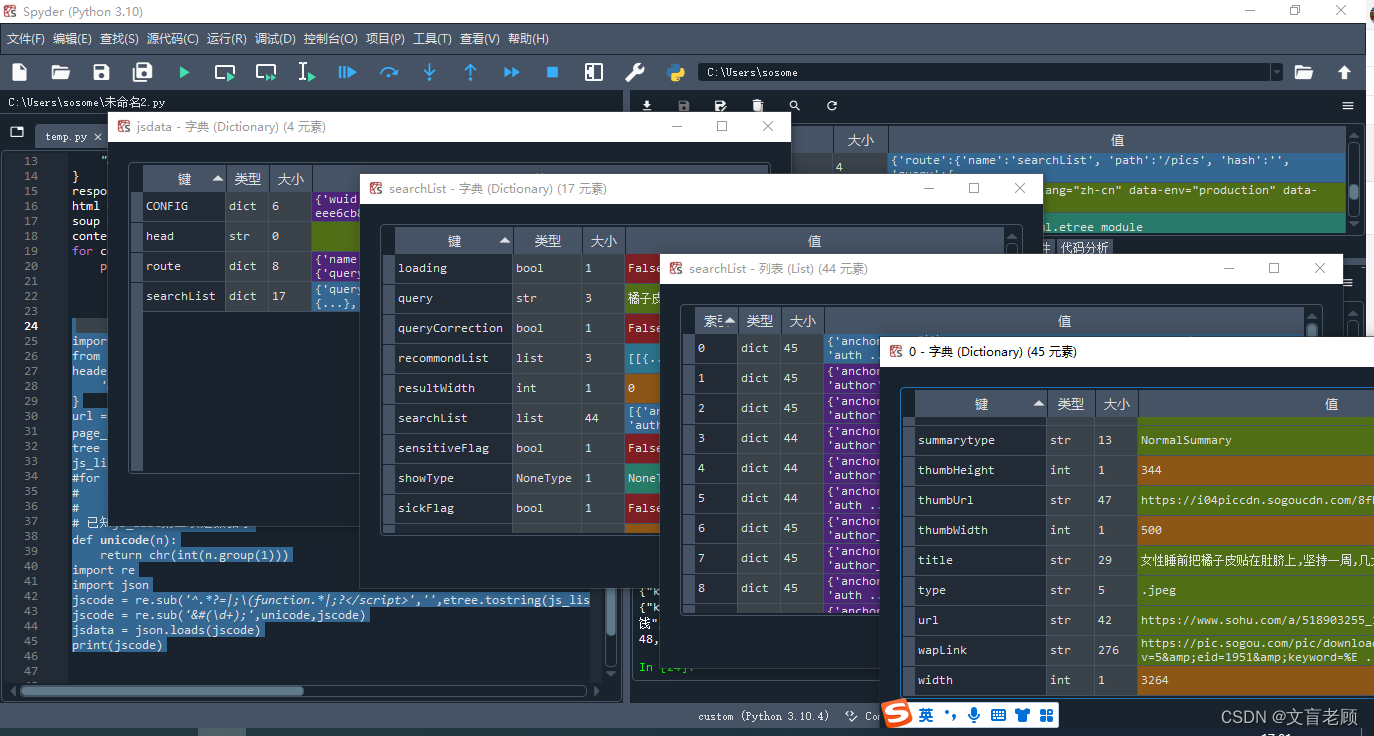Image resolution: width=1374 pixels, height=736 pixels.
Task: Expand the working directory path dropdown
Action: [x=1275, y=72]
